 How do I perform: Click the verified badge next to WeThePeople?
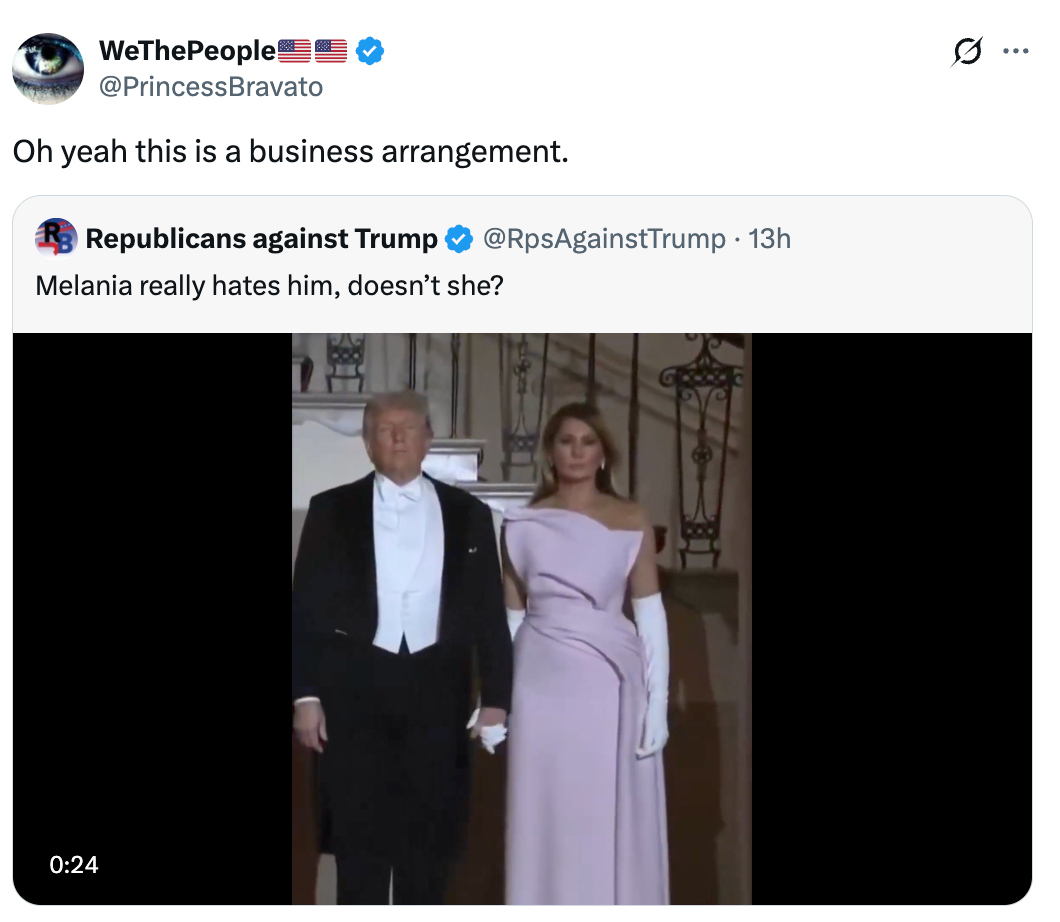(369, 50)
